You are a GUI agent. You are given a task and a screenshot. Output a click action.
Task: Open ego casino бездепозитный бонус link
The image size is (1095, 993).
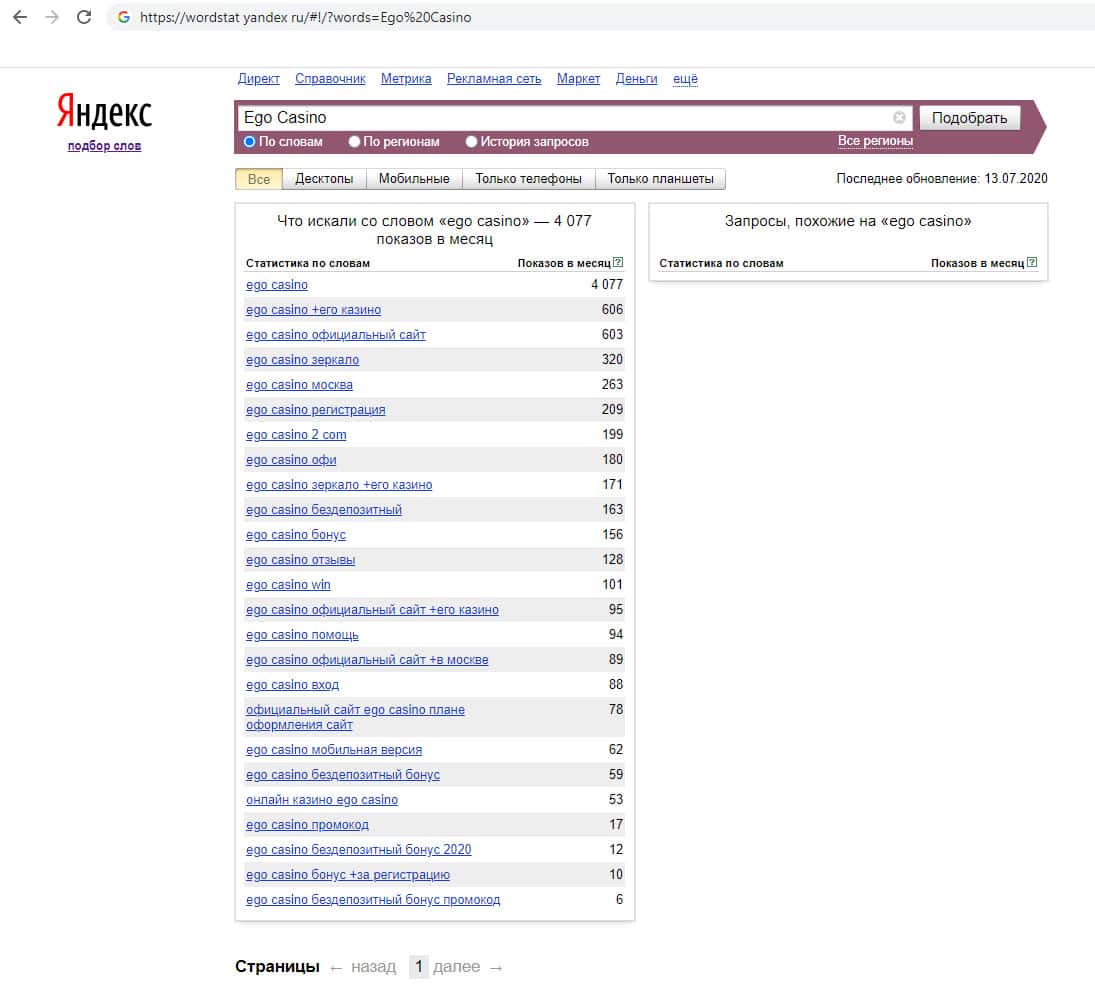coord(343,775)
